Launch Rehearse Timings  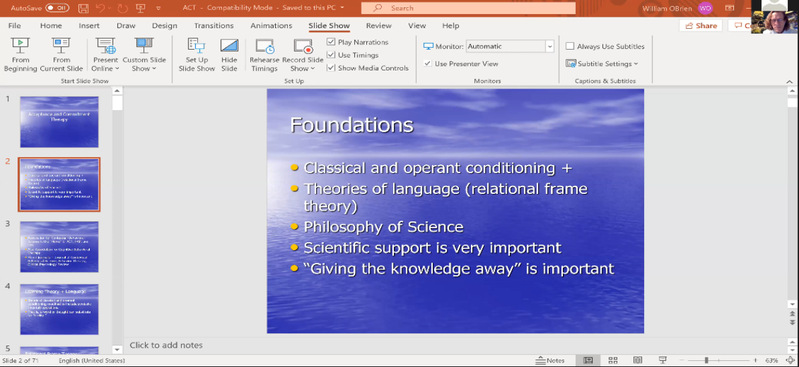click(x=264, y=55)
